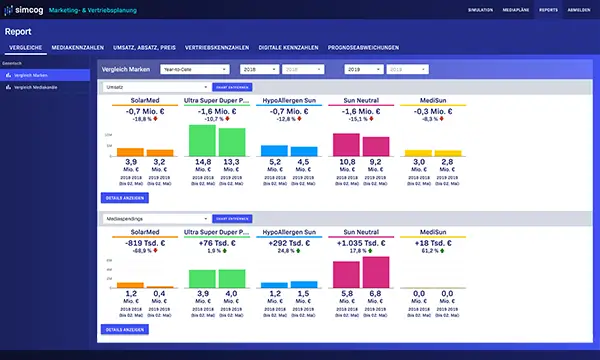Click the green 14,8 Umsatz bar of Ultra Super Duper
600x360 pixels.
[202, 140]
